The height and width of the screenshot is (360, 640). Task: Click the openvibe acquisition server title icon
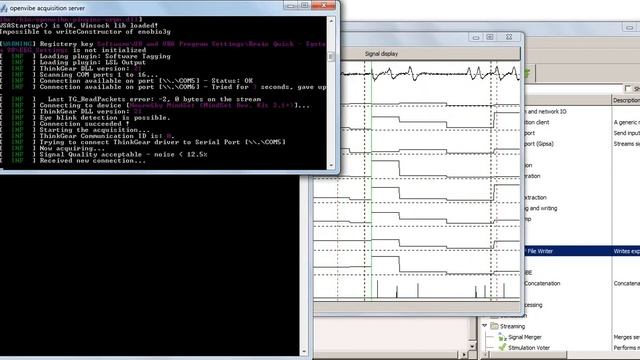coord(4,8)
